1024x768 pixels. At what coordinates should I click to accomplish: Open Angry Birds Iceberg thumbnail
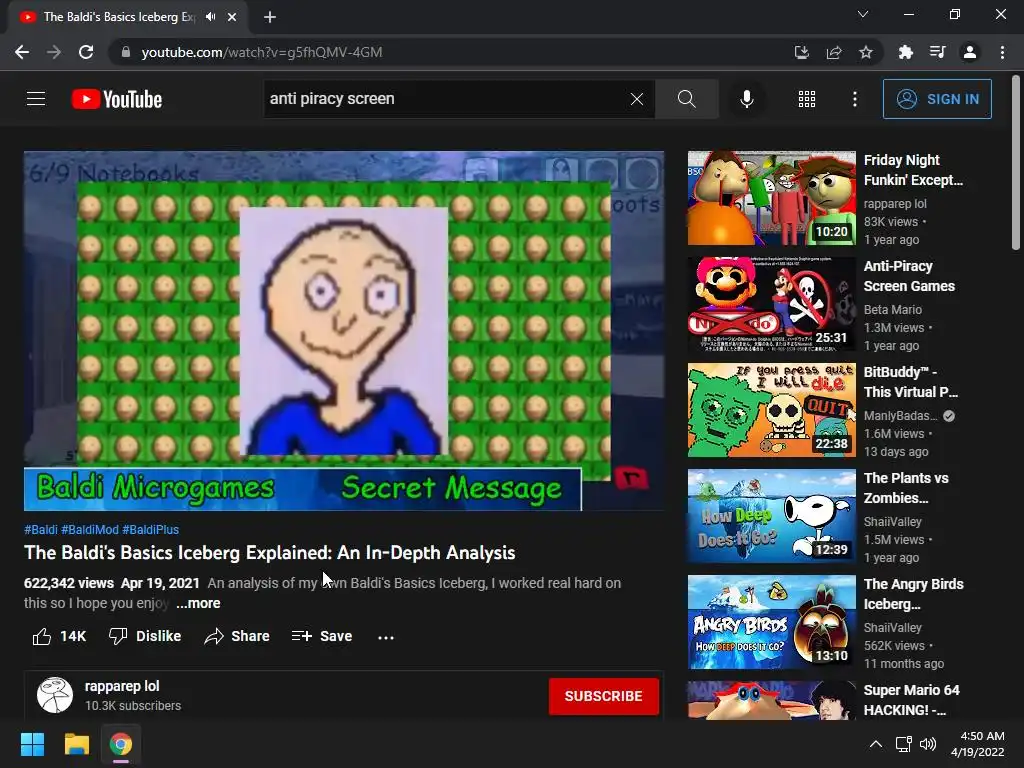[771, 622]
